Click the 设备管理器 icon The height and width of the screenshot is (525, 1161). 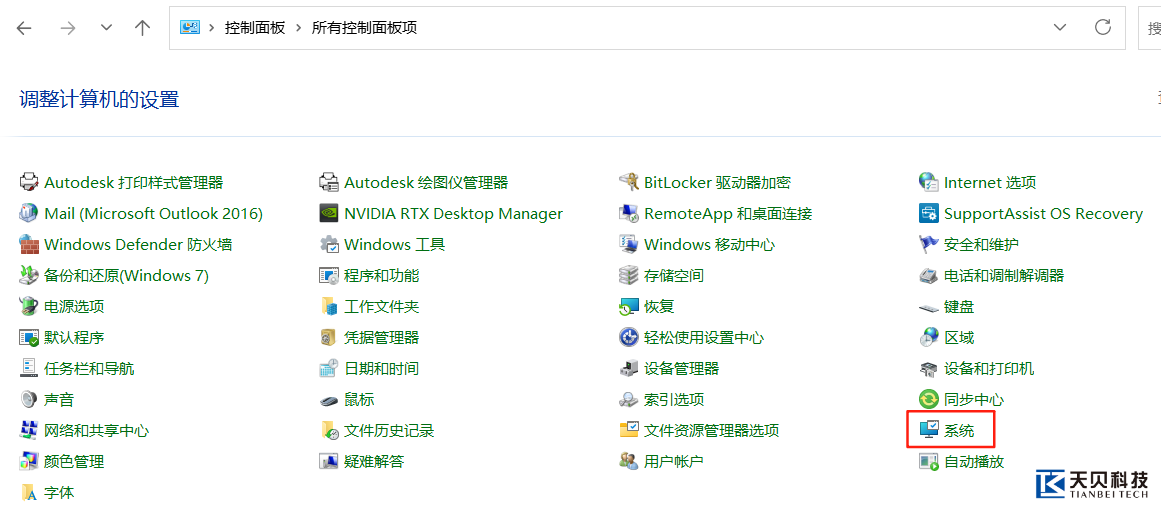click(x=629, y=369)
